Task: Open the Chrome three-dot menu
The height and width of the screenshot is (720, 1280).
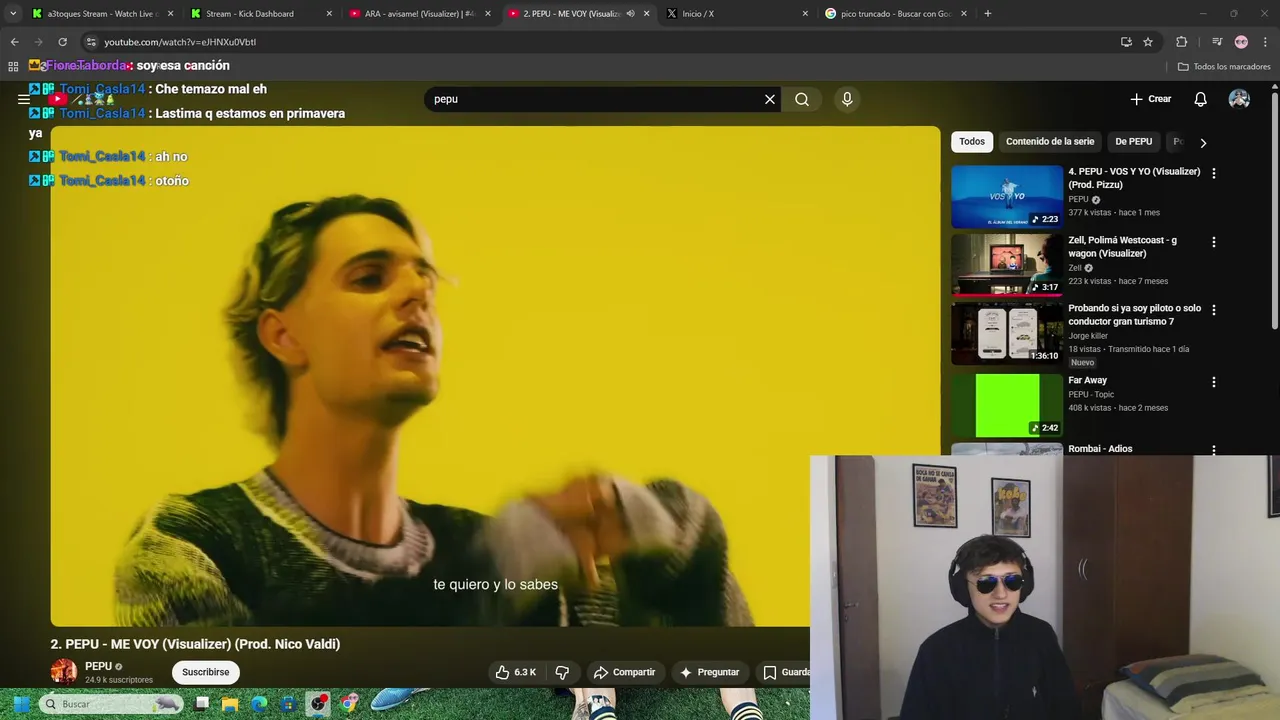Action: (x=1266, y=42)
